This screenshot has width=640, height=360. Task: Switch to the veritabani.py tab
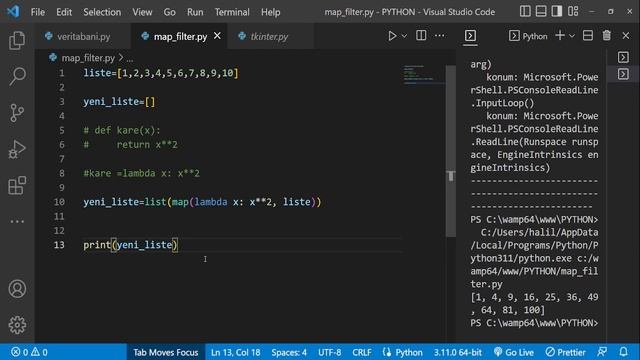(x=83, y=37)
